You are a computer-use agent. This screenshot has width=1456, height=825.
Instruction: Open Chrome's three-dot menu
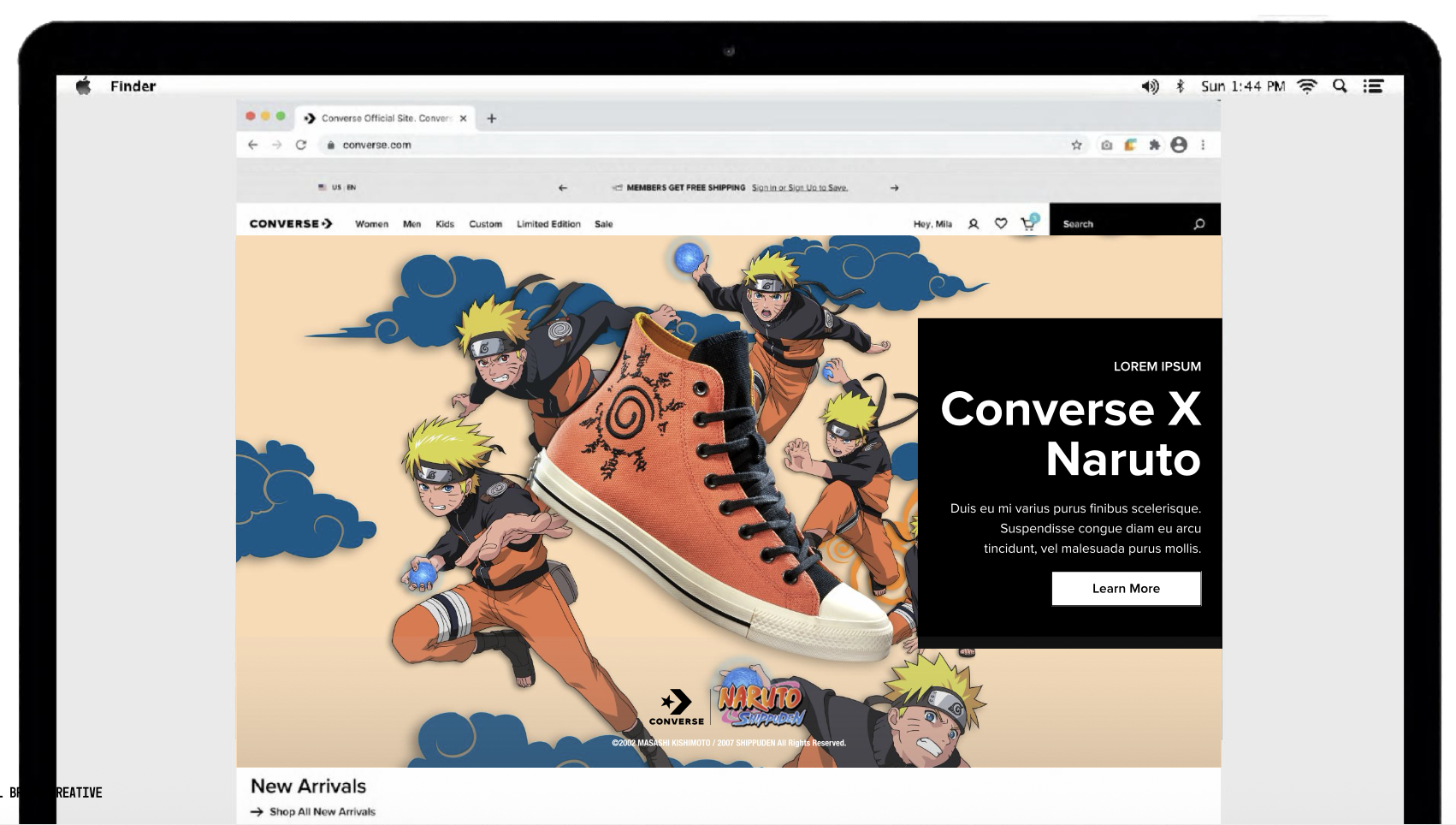point(1203,145)
